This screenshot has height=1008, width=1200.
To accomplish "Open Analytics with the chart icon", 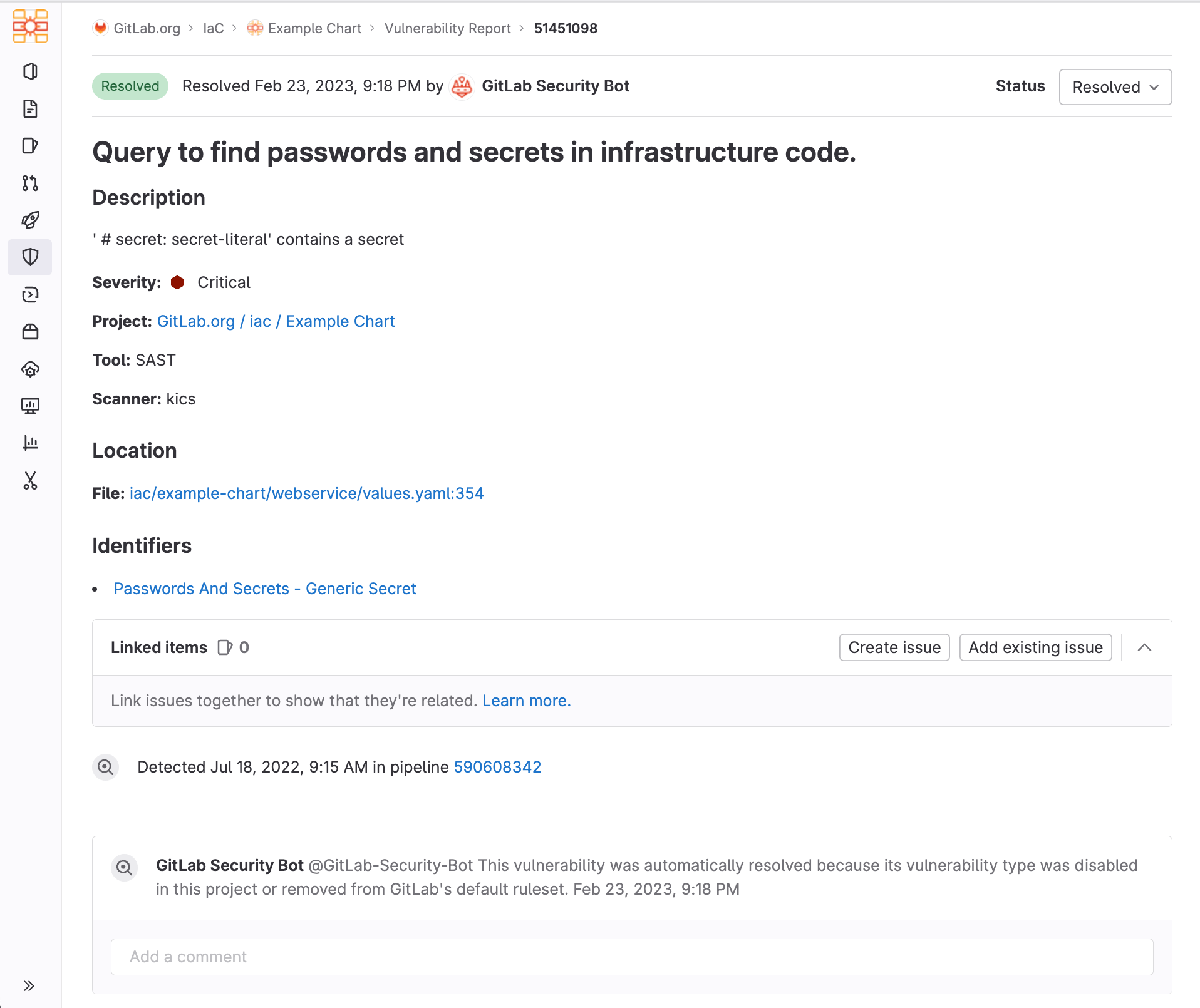I will click(29, 443).
